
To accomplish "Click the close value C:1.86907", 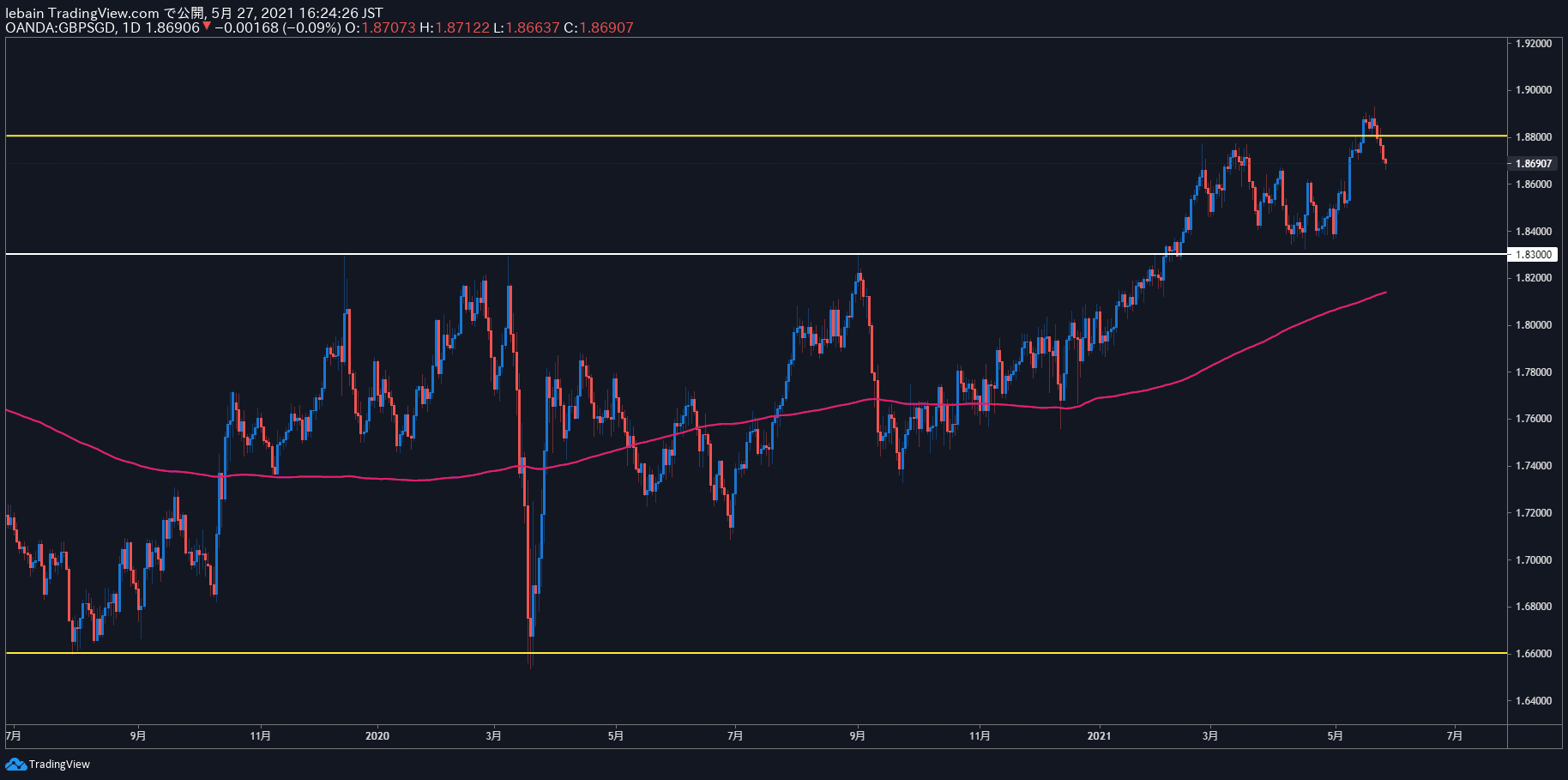I will [x=599, y=27].
